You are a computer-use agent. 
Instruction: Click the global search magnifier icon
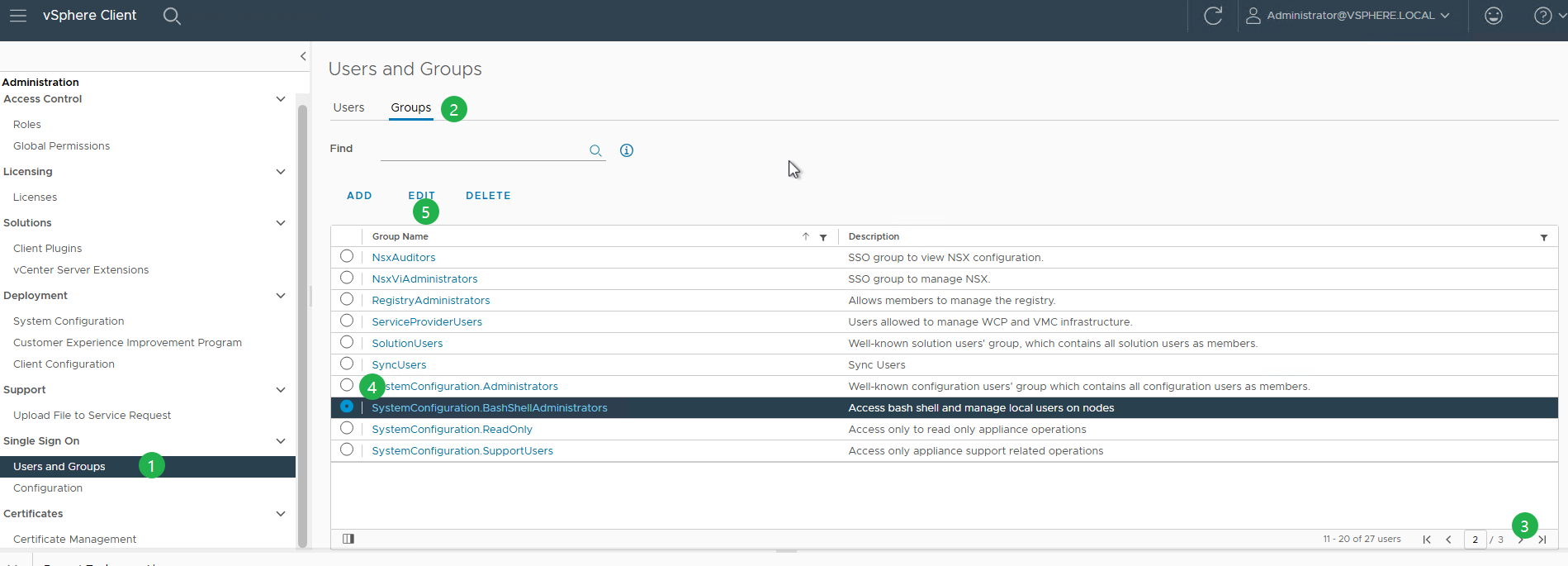(x=172, y=16)
